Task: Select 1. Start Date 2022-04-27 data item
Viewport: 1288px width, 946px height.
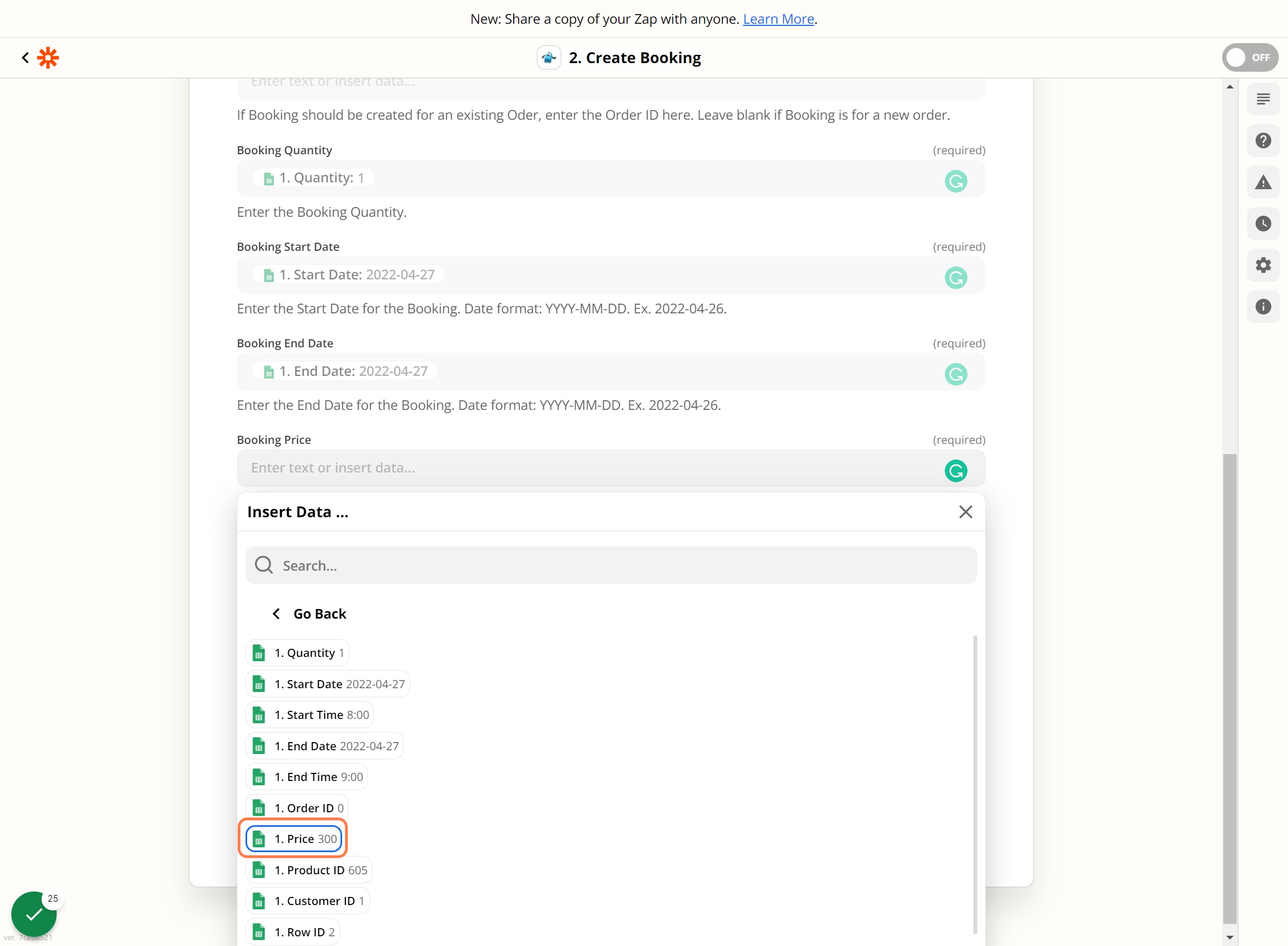Action: tap(328, 684)
